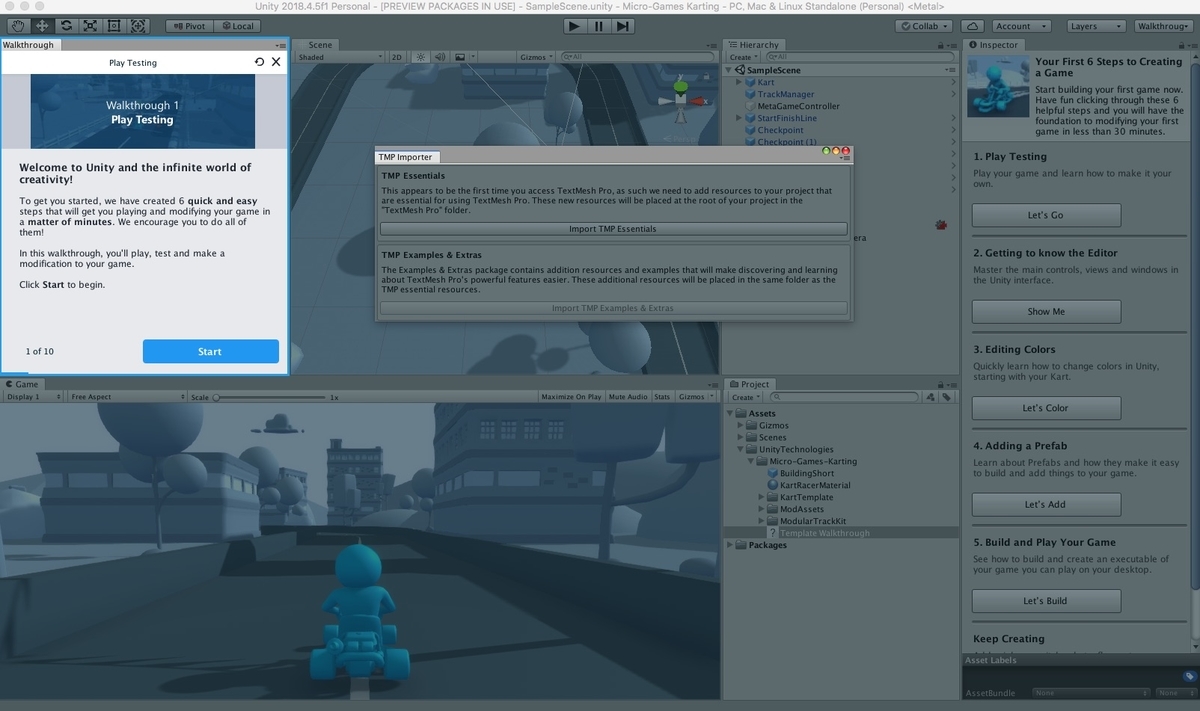Toggle Local handle rotation mode
1200x711 pixels.
tap(236, 26)
